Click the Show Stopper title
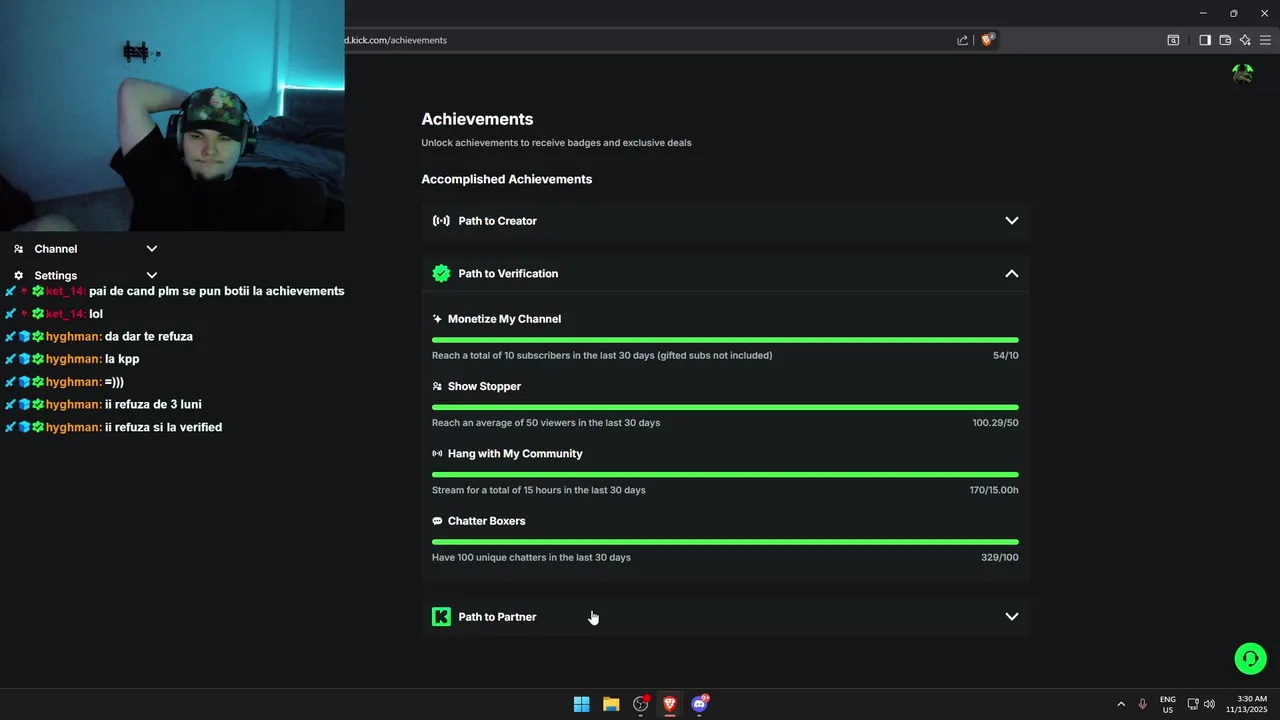 pos(484,386)
